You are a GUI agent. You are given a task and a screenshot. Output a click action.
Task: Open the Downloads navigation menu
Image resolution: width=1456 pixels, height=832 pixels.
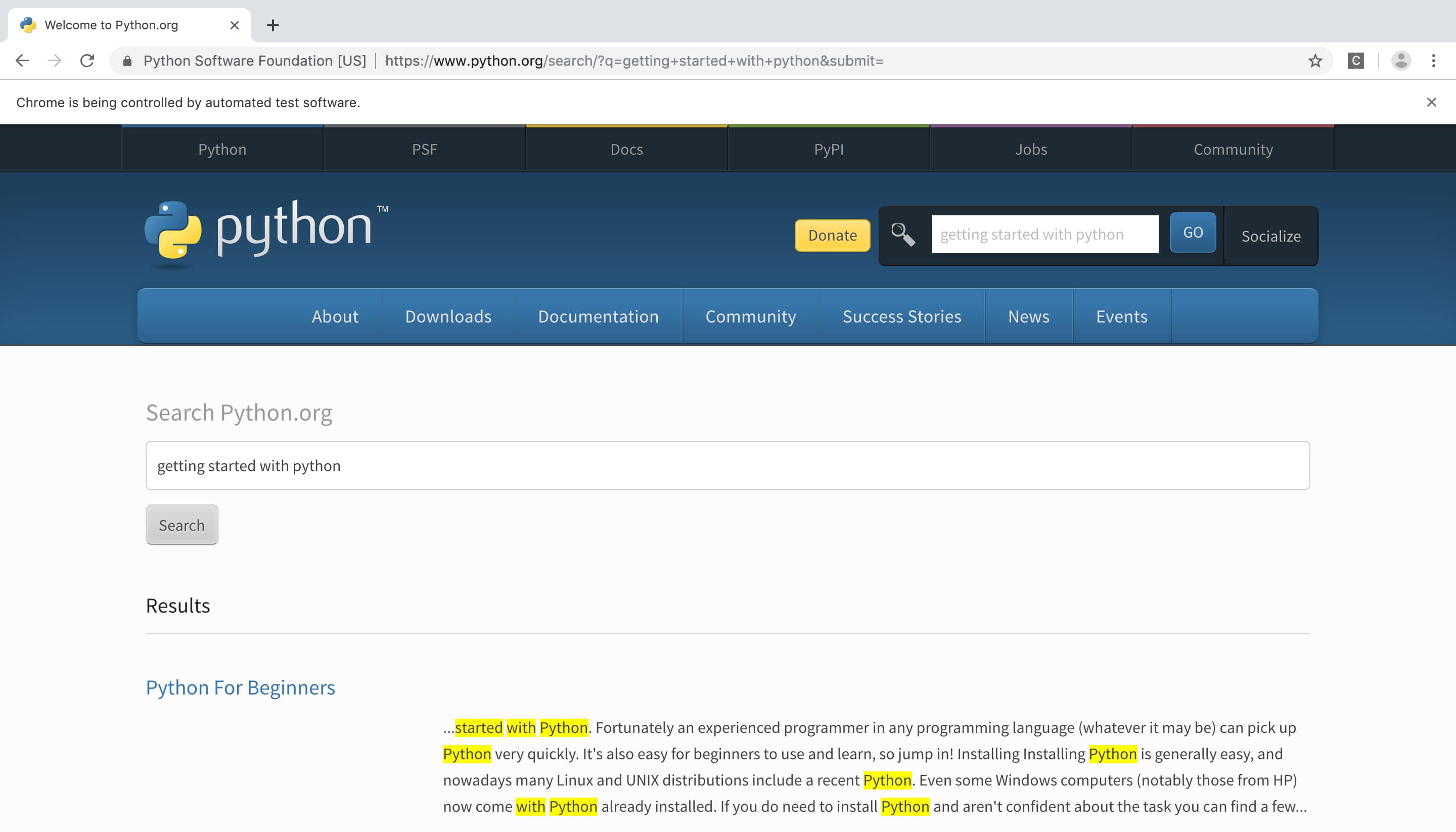coord(448,316)
